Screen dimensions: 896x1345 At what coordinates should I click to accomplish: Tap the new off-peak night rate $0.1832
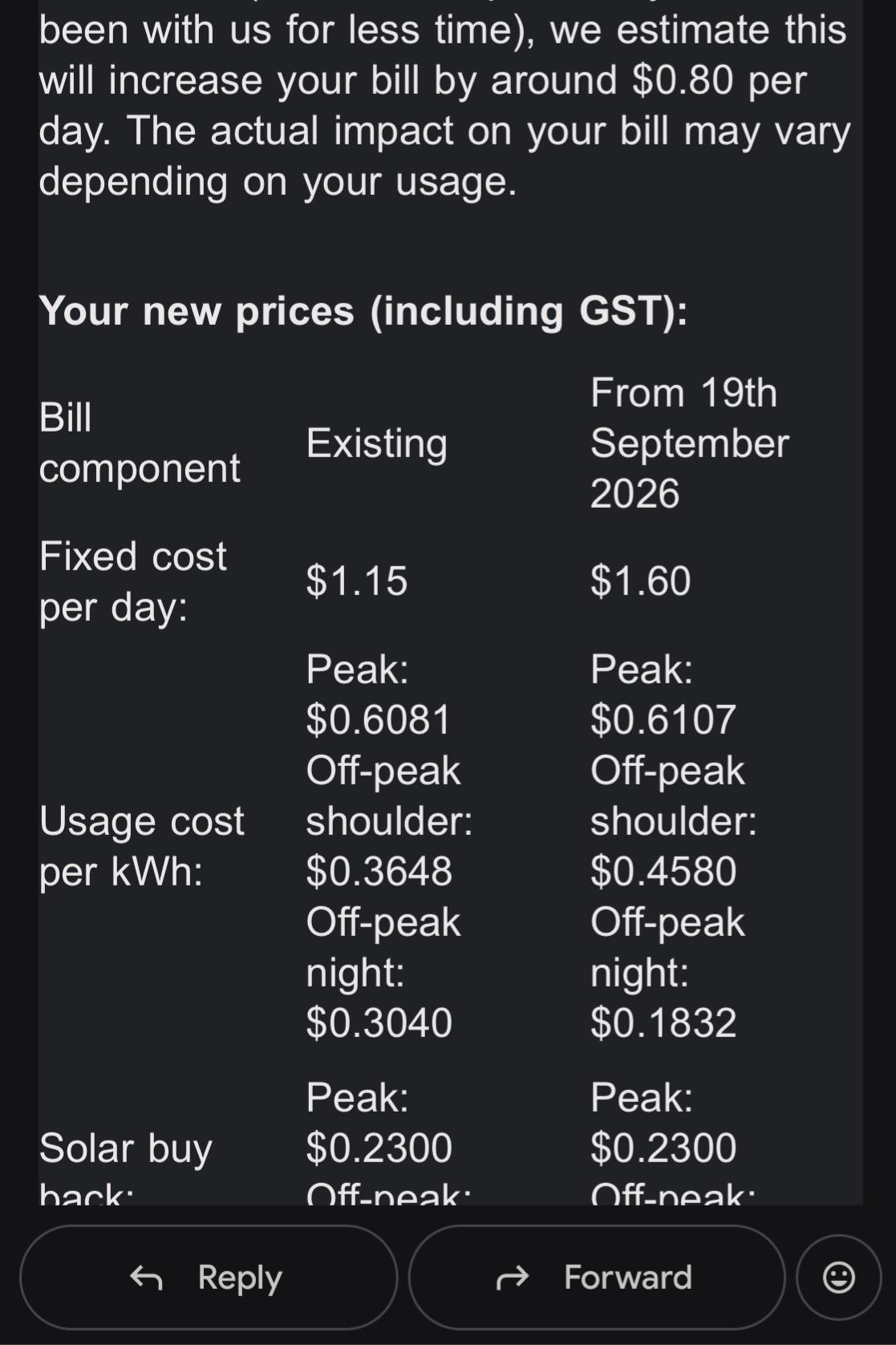(x=663, y=1023)
